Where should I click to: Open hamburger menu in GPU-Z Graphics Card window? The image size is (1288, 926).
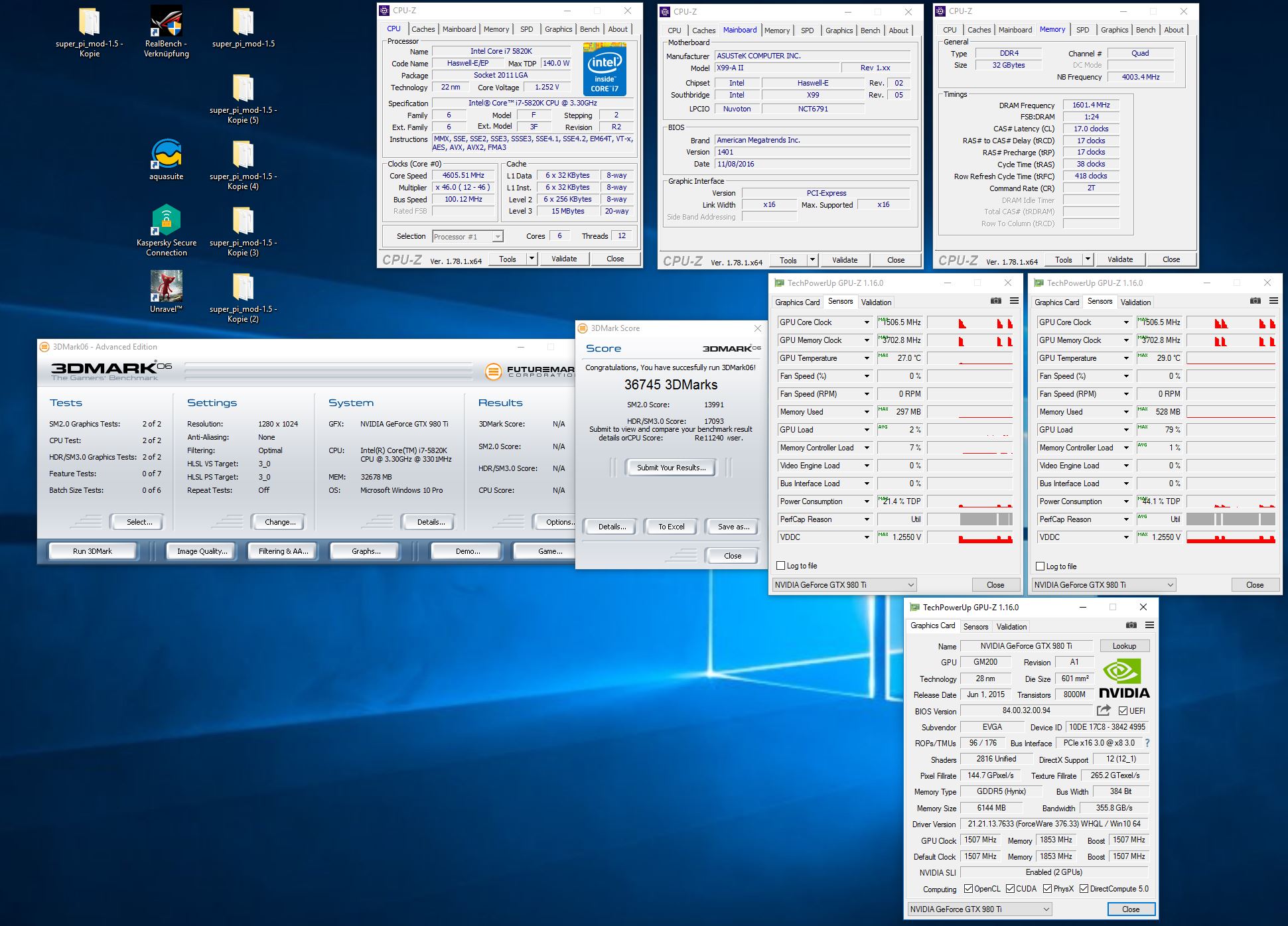tap(1149, 626)
